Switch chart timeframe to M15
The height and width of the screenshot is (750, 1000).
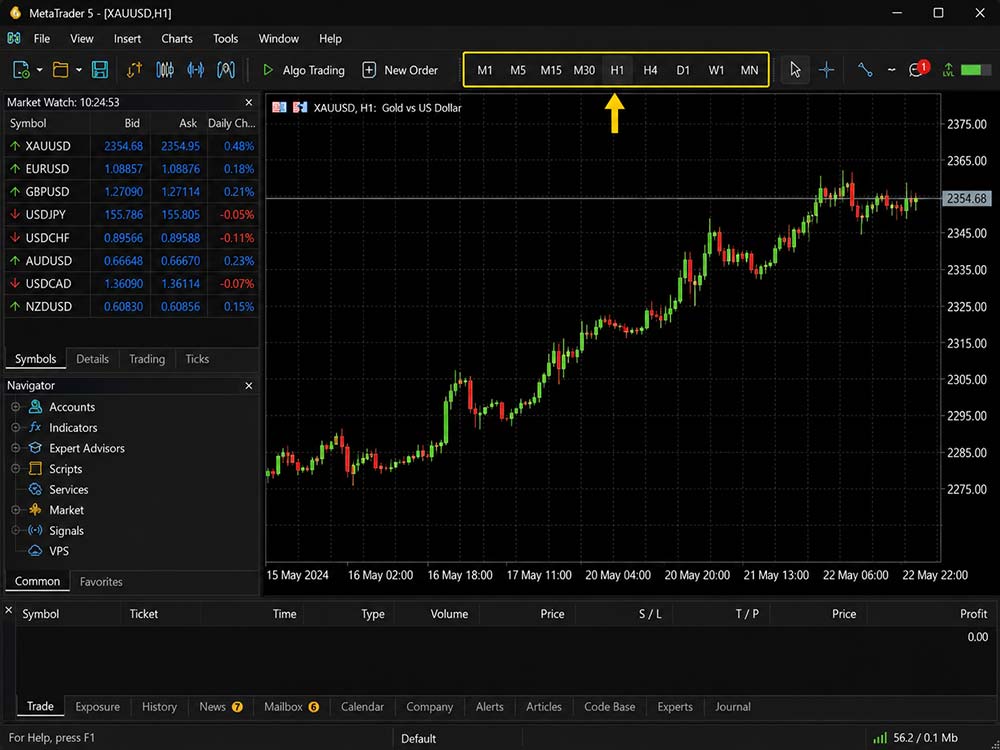pos(551,70)
